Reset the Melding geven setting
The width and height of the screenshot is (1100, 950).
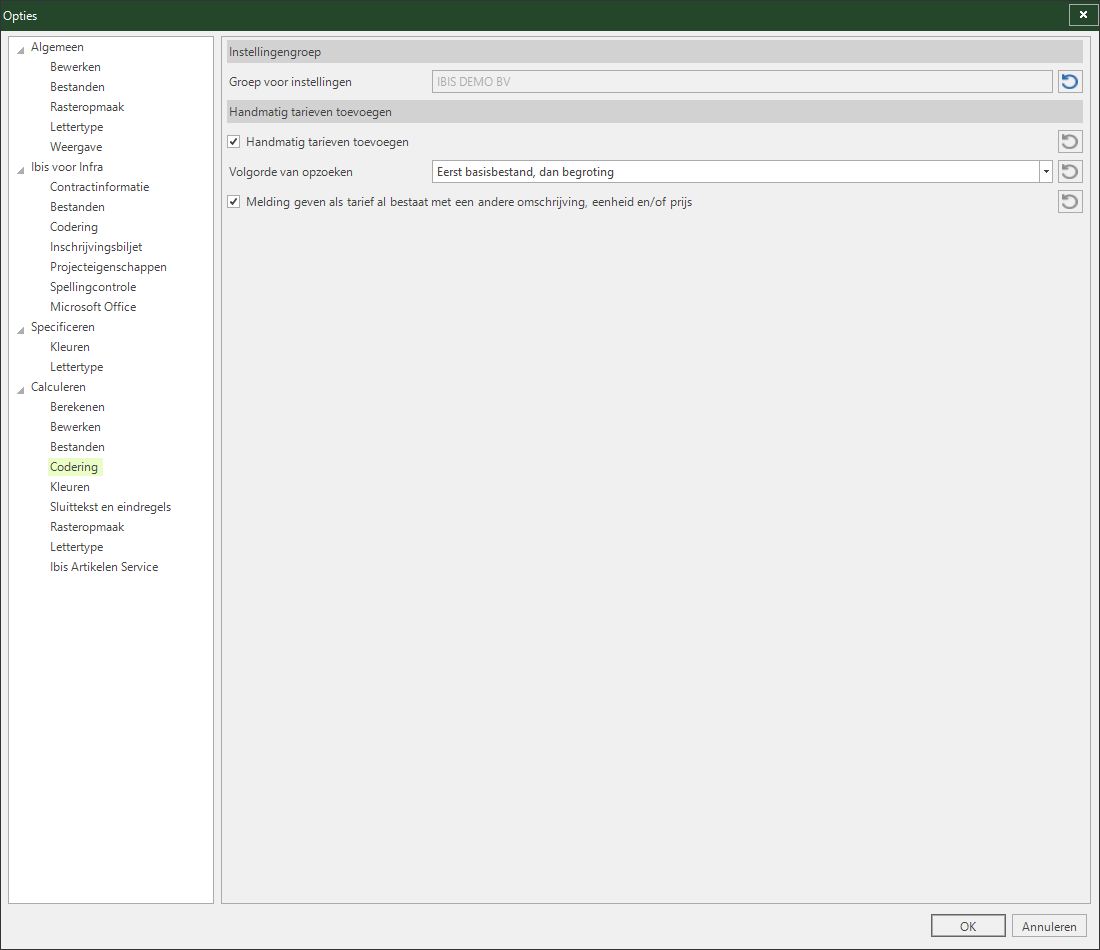pyautogui.click(x=1070, y=202)
